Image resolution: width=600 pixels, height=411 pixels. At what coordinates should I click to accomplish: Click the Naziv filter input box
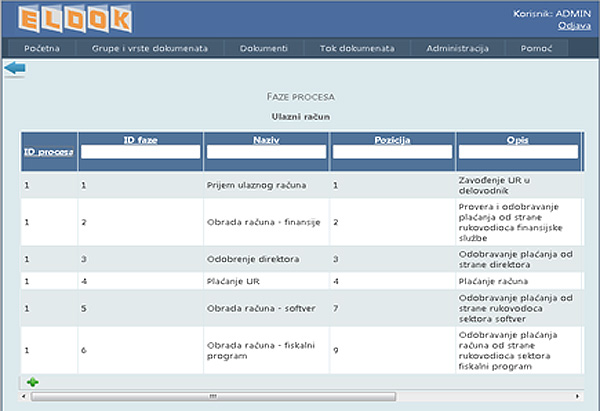pos(266,152)
